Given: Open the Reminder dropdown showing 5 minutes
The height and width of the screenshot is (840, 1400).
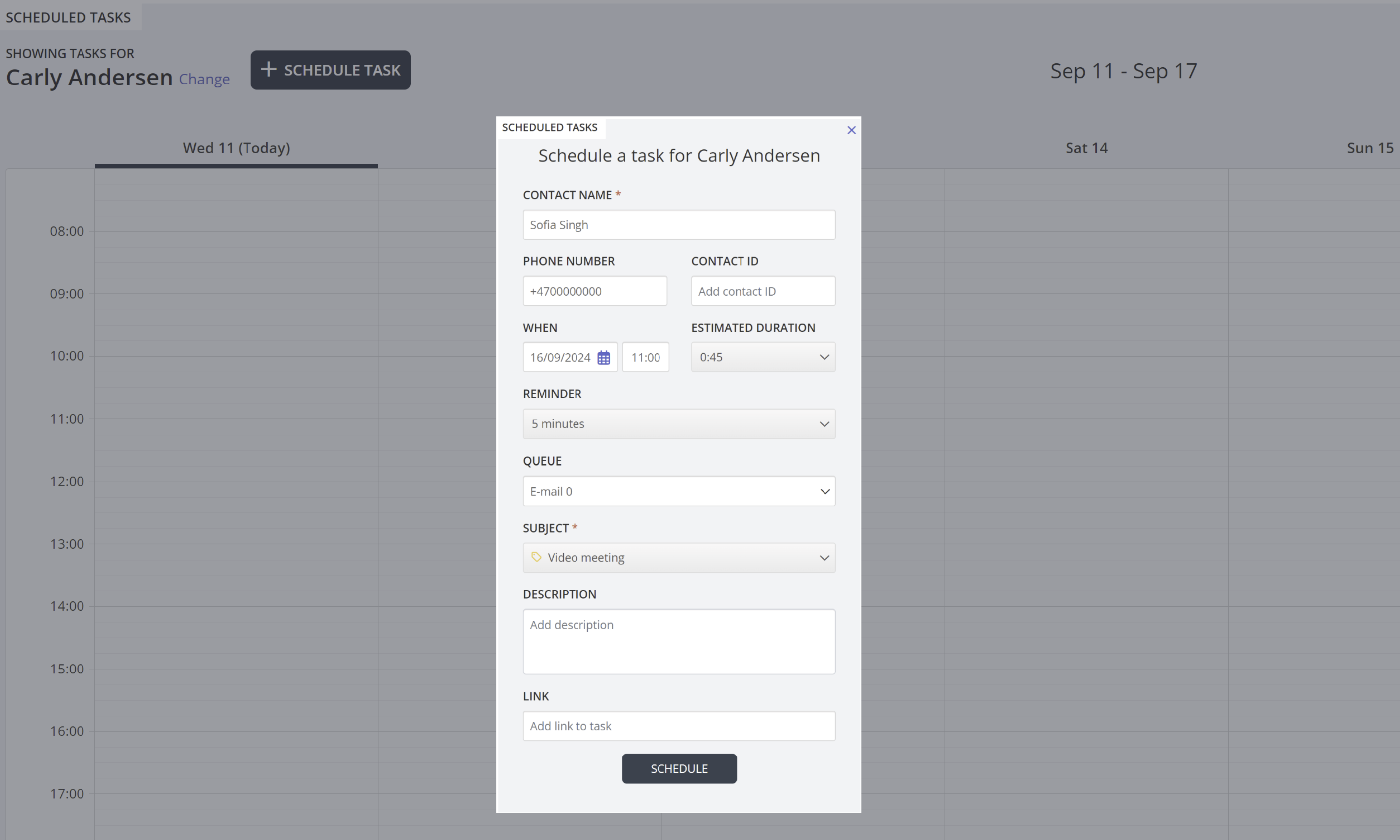Looking at the screenshot, I should coord(678,424).
